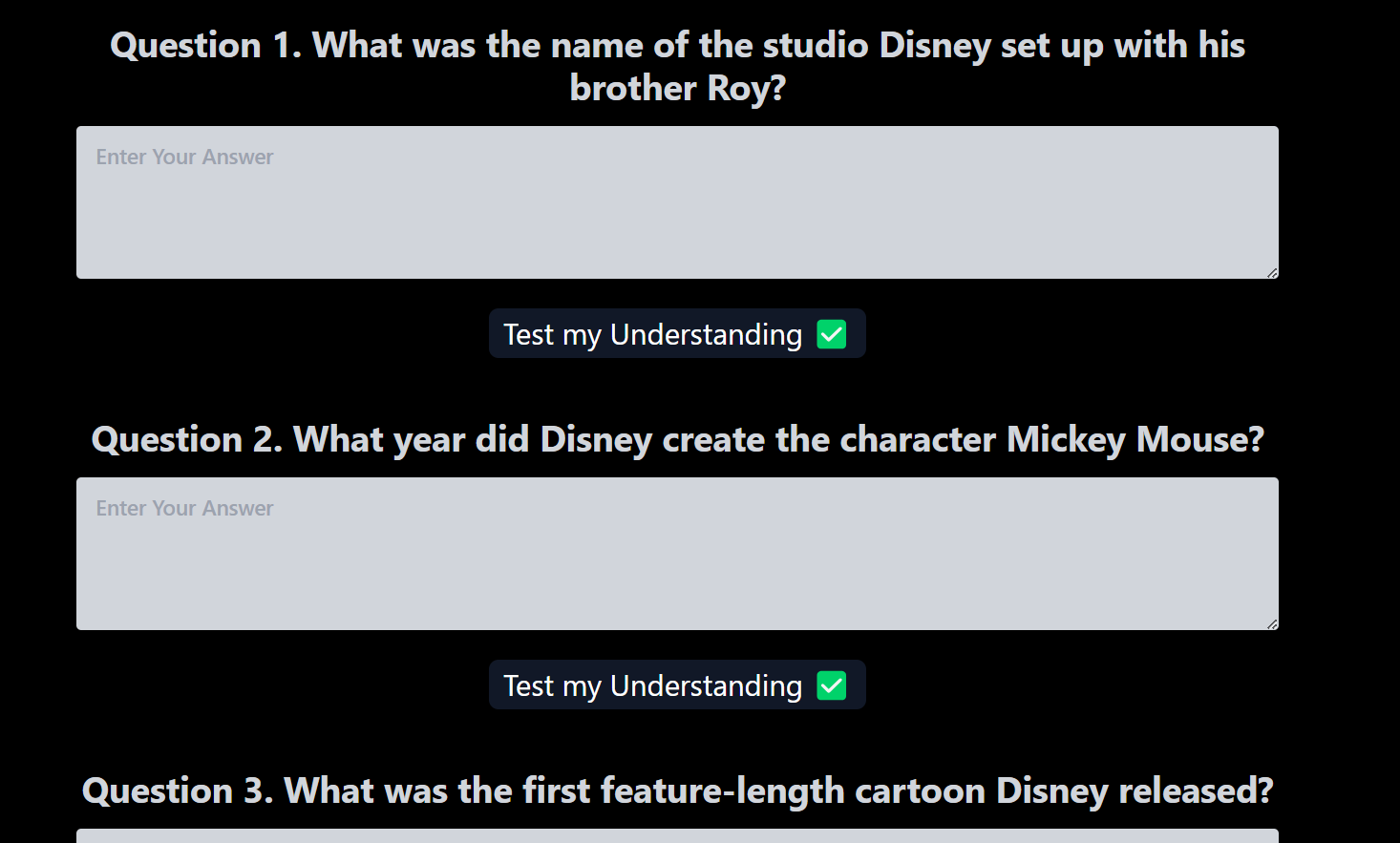The image size is (1400, 843).
Task: Submit Question 2 with Test my Understanding
Action: click(677, 685)
